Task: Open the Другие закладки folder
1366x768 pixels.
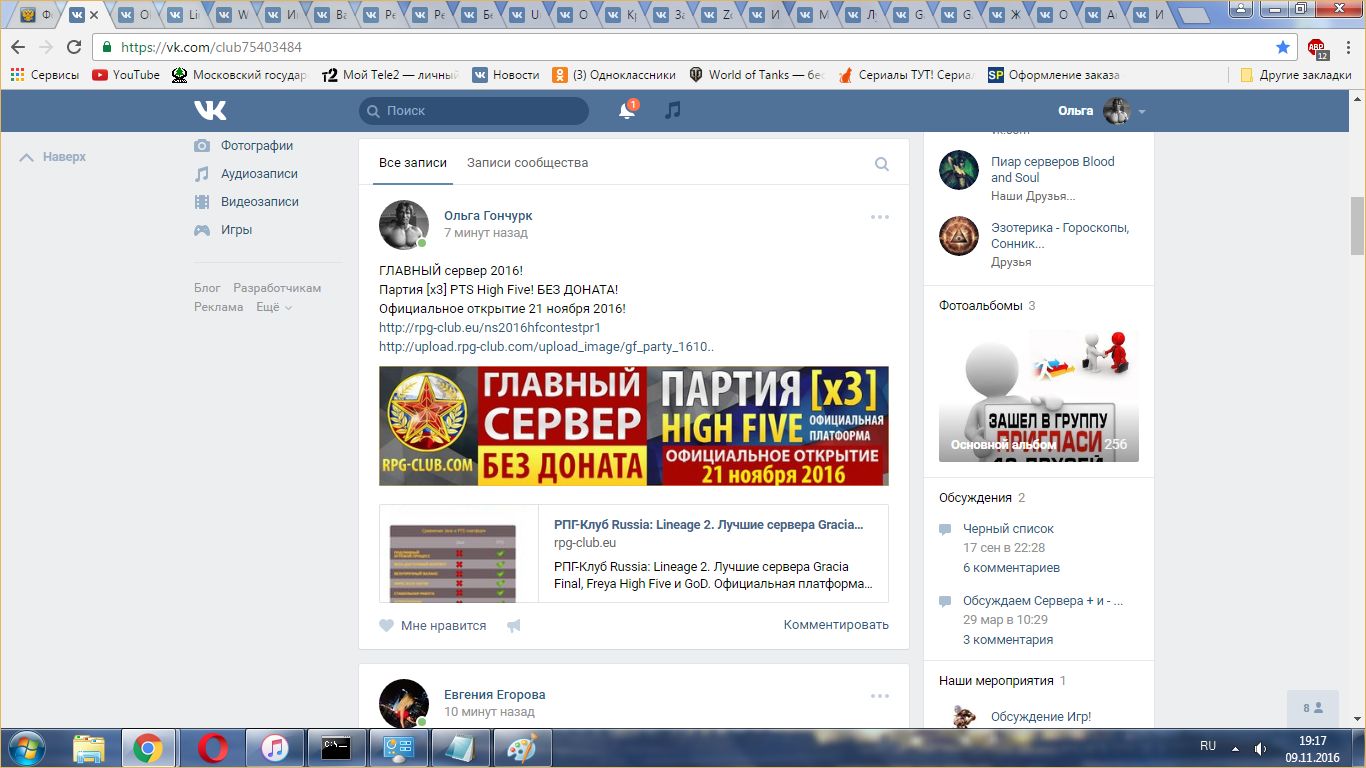Action: [1296, 75]
